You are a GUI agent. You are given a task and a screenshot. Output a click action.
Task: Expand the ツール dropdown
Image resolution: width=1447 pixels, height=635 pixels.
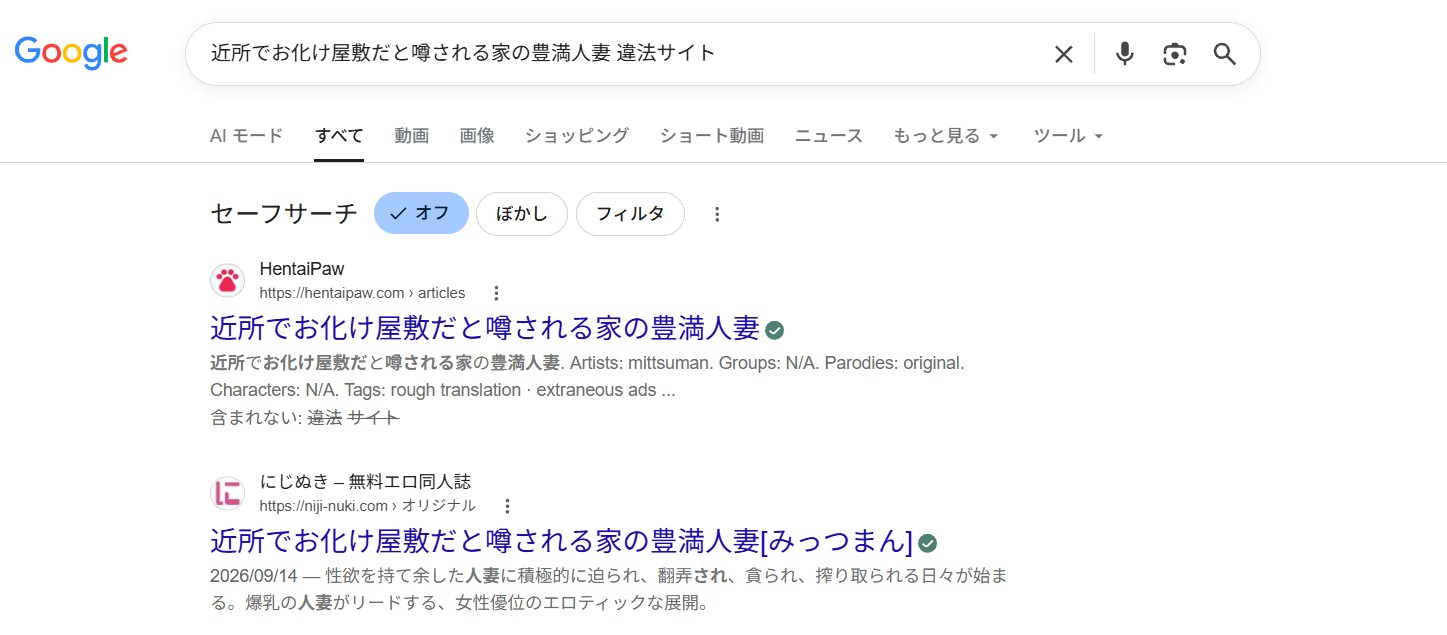tap(1068, 136)
